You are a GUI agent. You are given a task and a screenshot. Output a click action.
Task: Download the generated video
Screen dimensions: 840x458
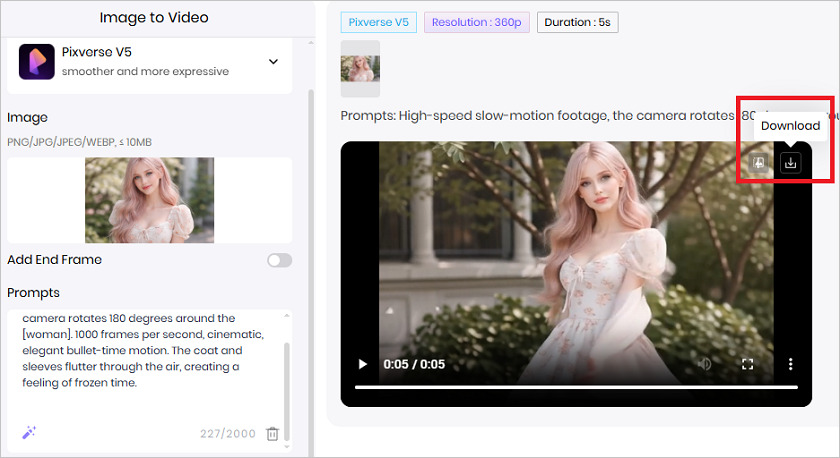pyautogui.click(x=790, y=162)
